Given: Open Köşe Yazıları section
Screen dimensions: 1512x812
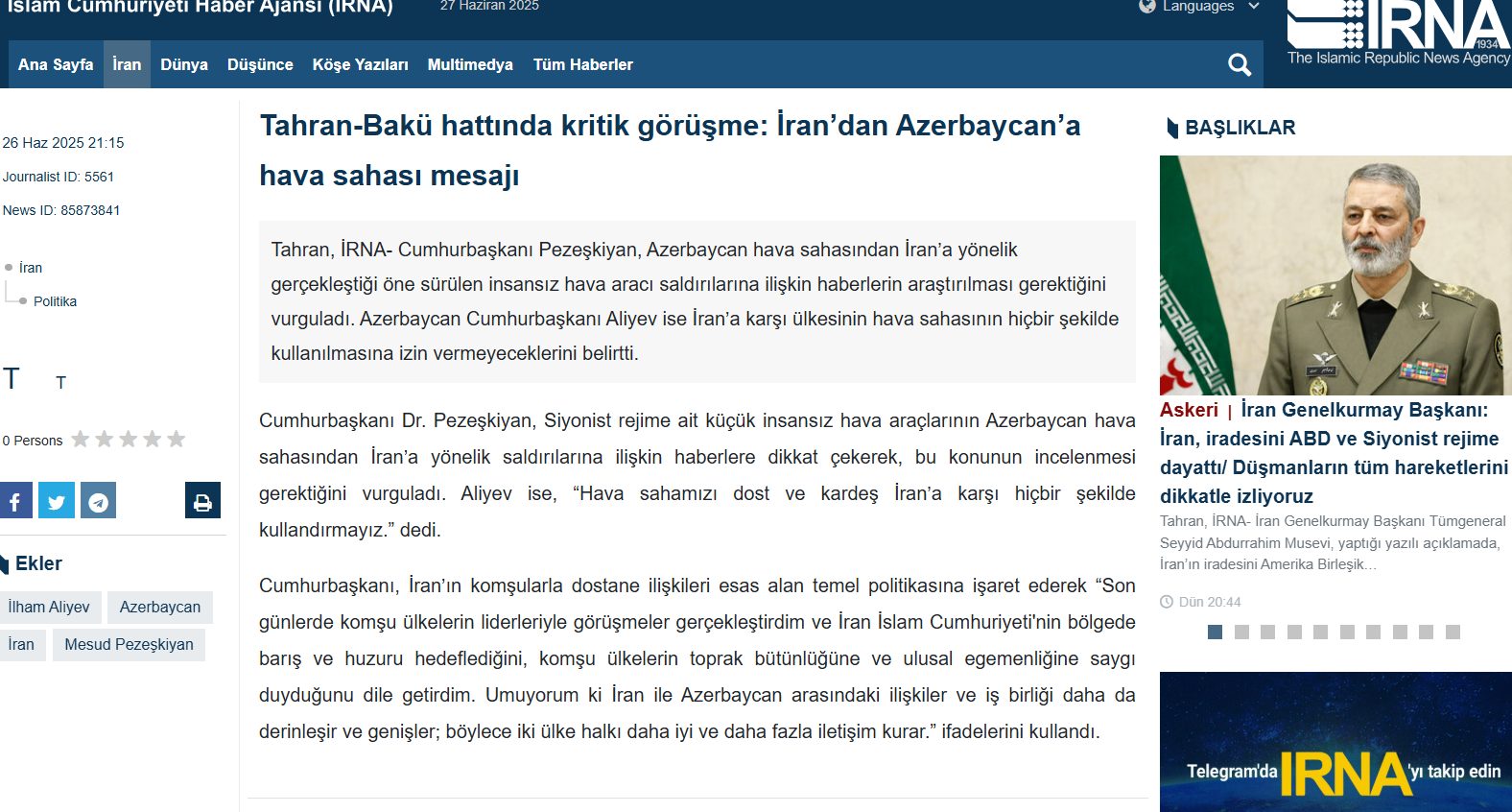Looking at the screenshot, I should (x=361, y=64).
